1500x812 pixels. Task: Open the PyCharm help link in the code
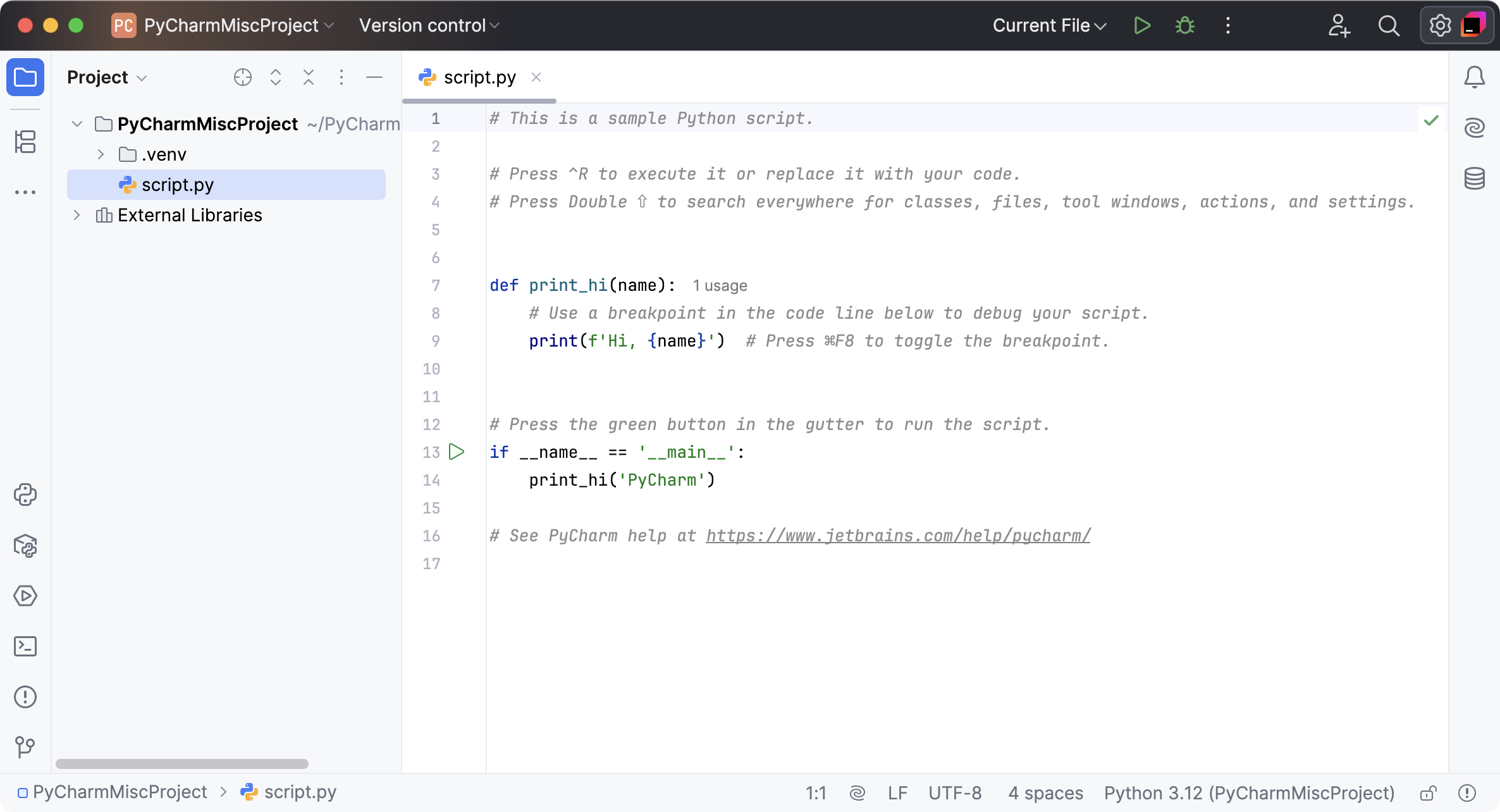pyautogui.click(x=897, y=536)
